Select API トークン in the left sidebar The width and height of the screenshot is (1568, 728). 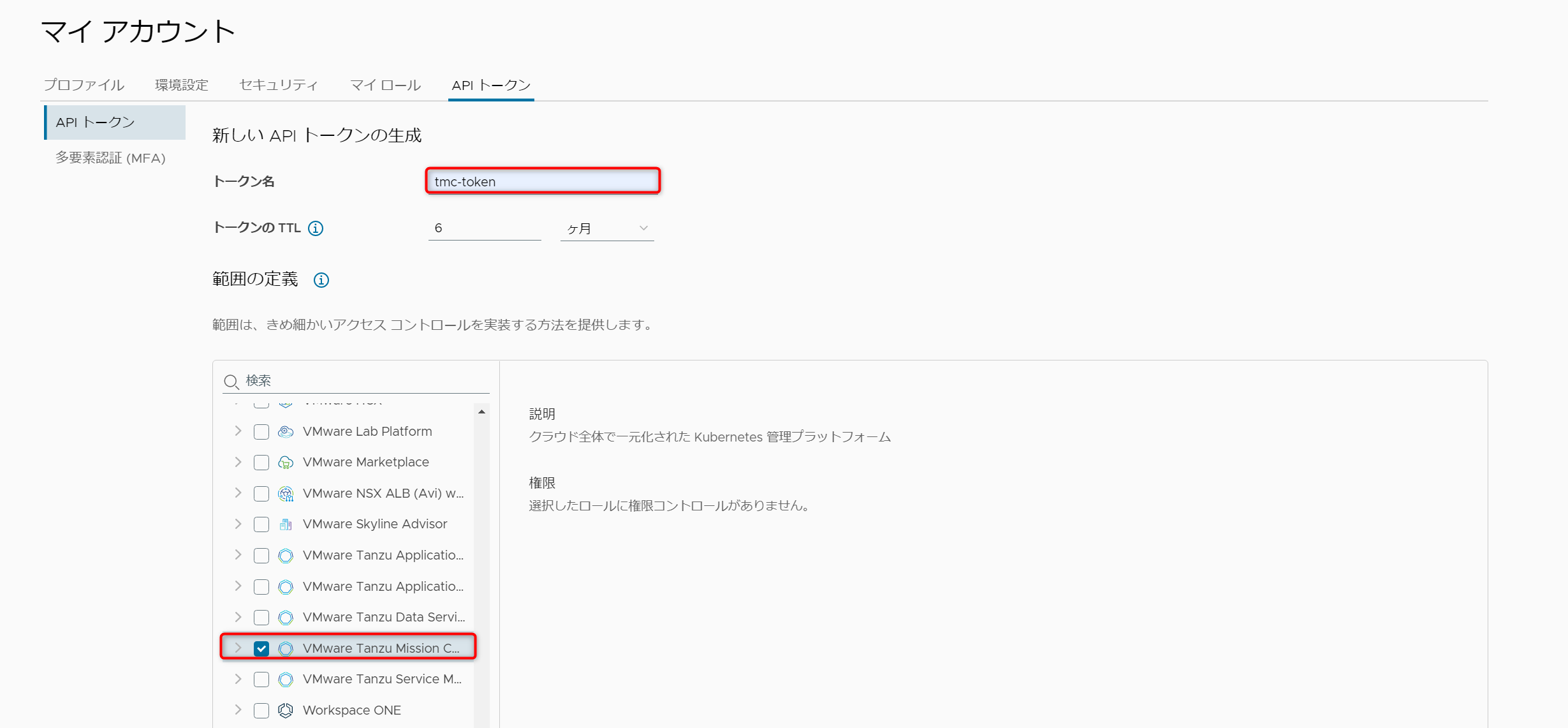point(96,122)
